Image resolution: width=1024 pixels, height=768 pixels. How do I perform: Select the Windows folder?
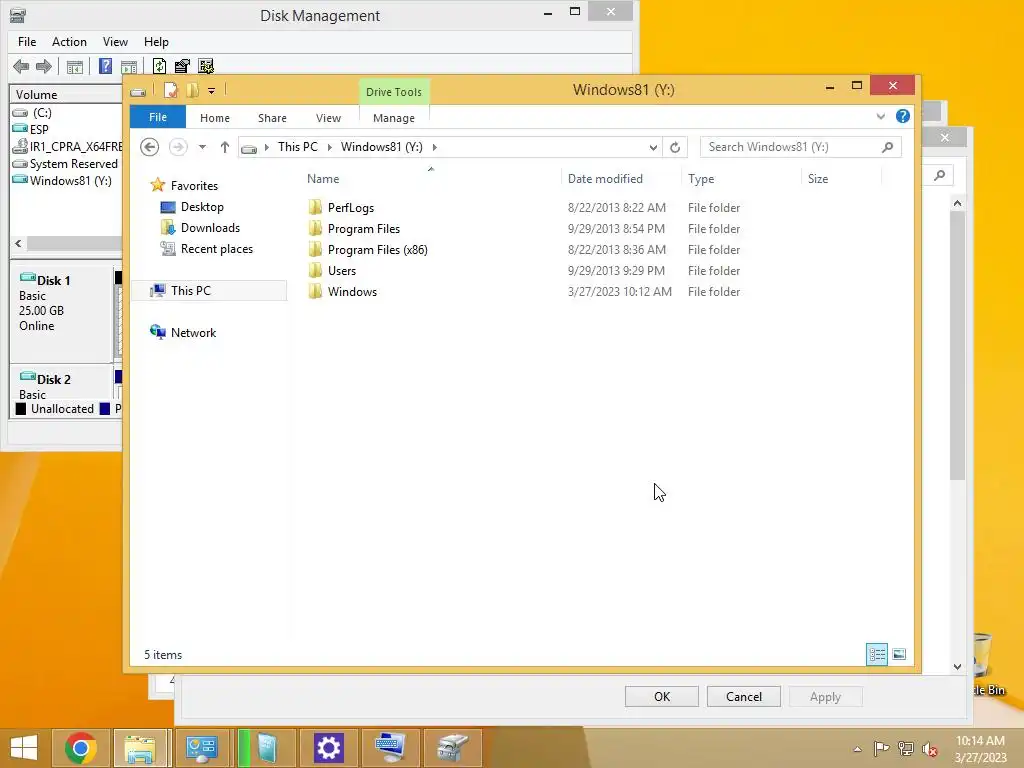click(x=352, y=291)
